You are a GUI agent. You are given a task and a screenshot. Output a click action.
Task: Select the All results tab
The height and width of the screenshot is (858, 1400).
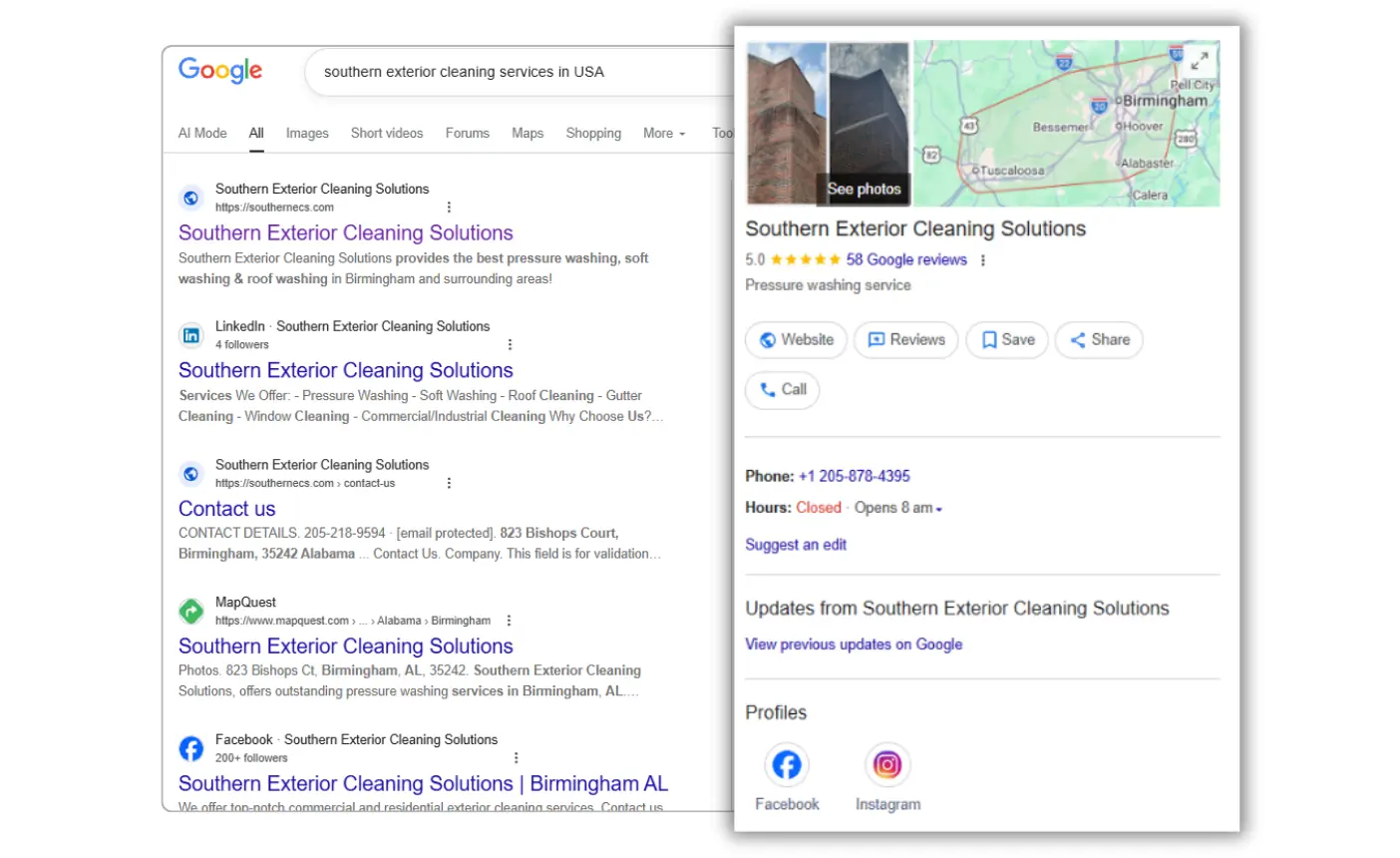tap(256, 133)
